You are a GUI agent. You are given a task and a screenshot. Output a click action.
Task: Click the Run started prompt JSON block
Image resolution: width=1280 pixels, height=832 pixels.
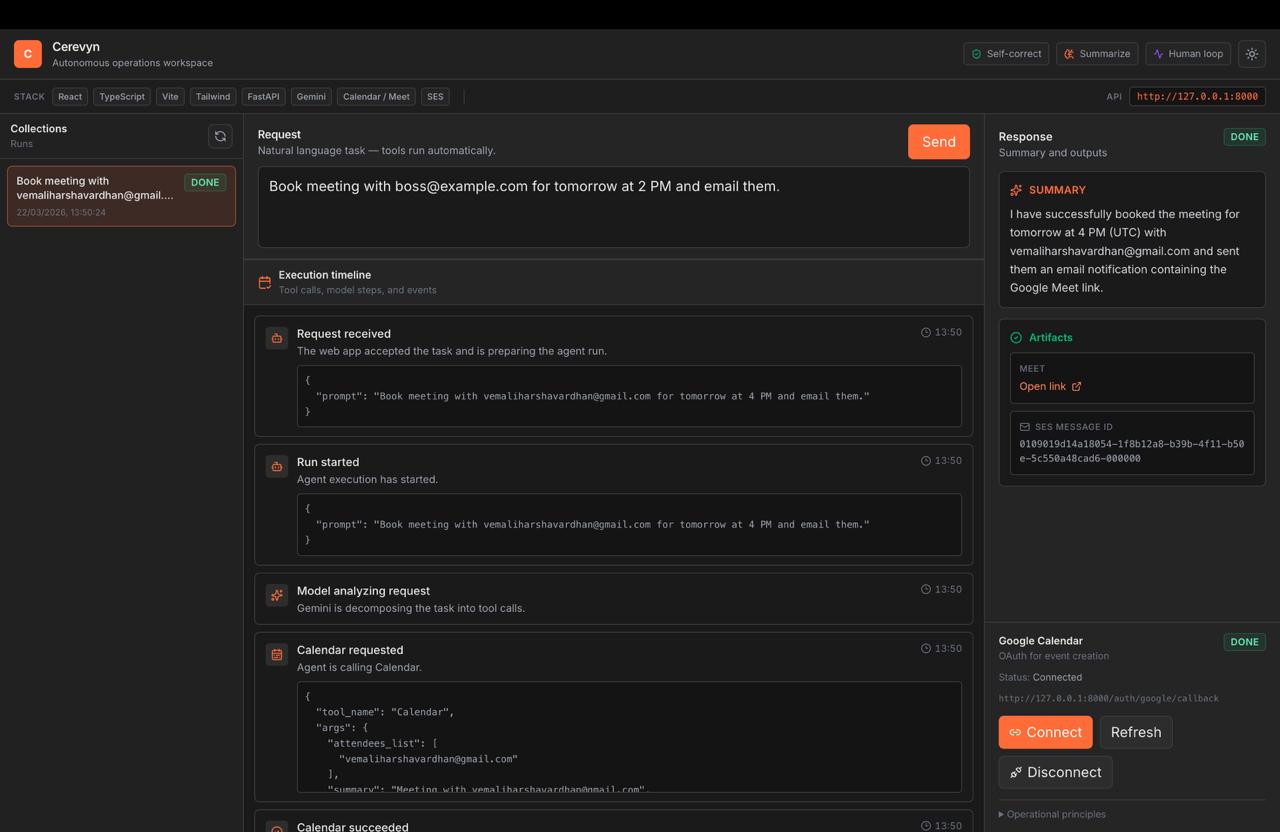click(629, 524)
